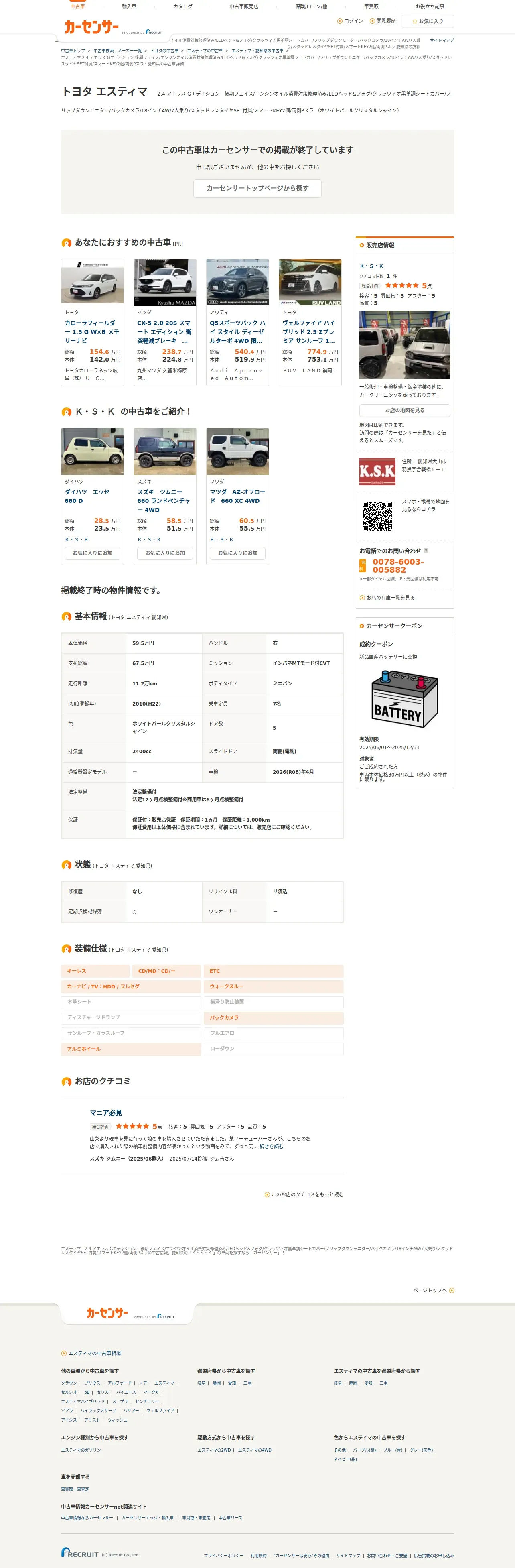The width and height of the screenshot is (515, 1568).
Task: Click カーセンサーエッジ・輸入車 footer link
Action: pyautogui.click(x=147, y=1517)
